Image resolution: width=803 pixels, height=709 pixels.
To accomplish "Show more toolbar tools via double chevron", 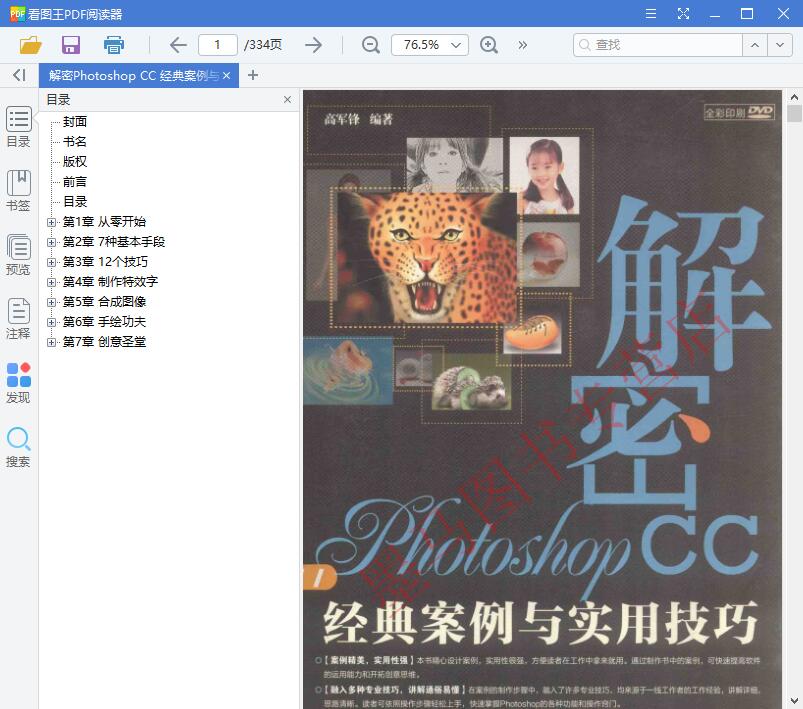I will (522, 45).
